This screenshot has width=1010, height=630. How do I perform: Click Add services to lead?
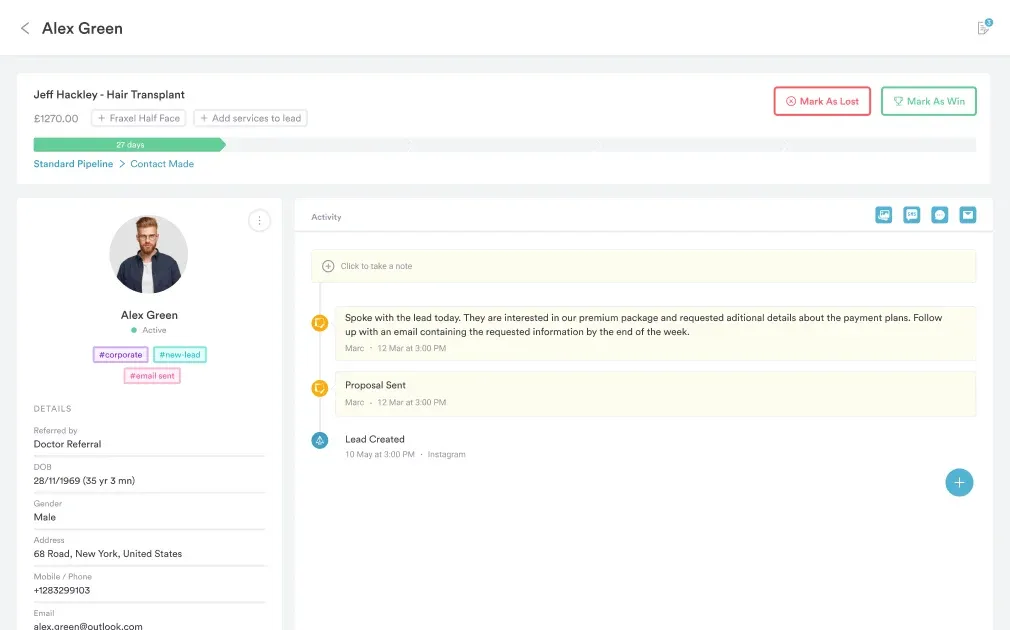coord(250,118)
